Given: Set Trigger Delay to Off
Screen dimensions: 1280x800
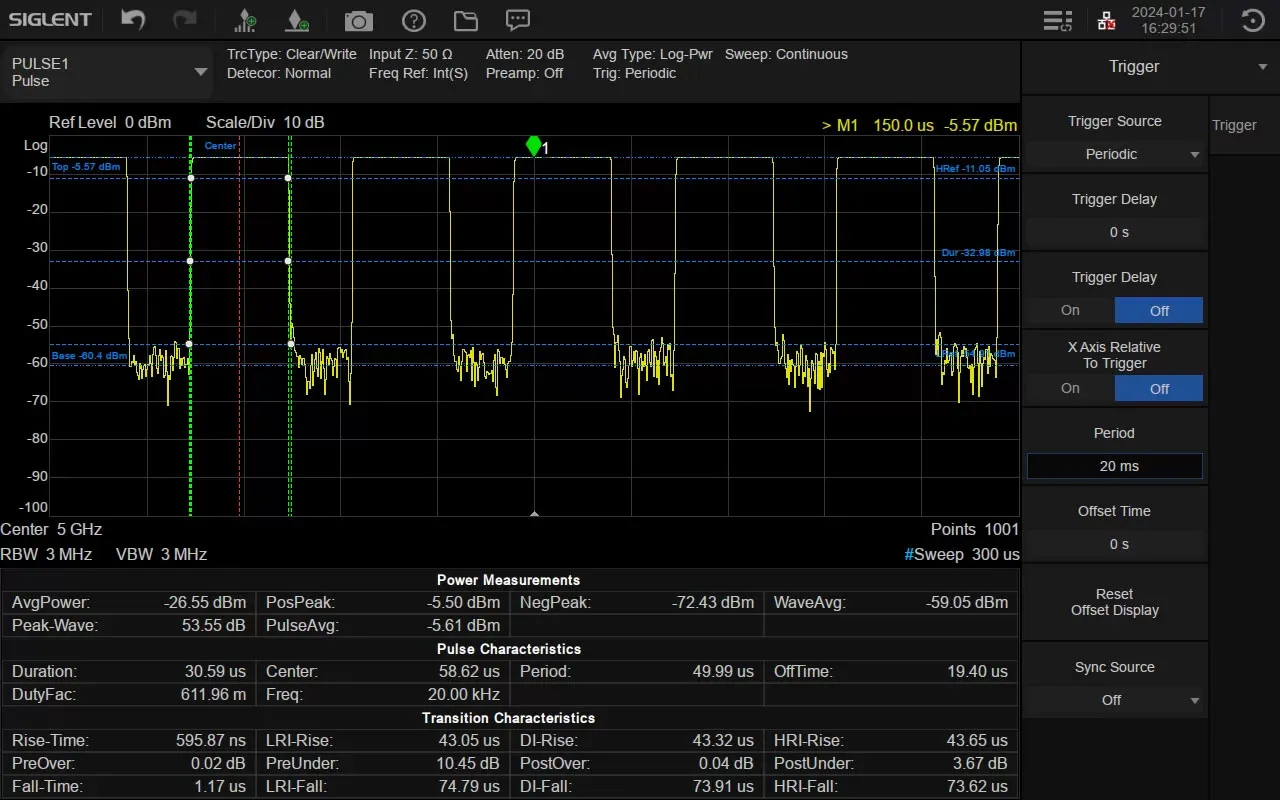Looking at the screenshot, I should coord(1159,310).
